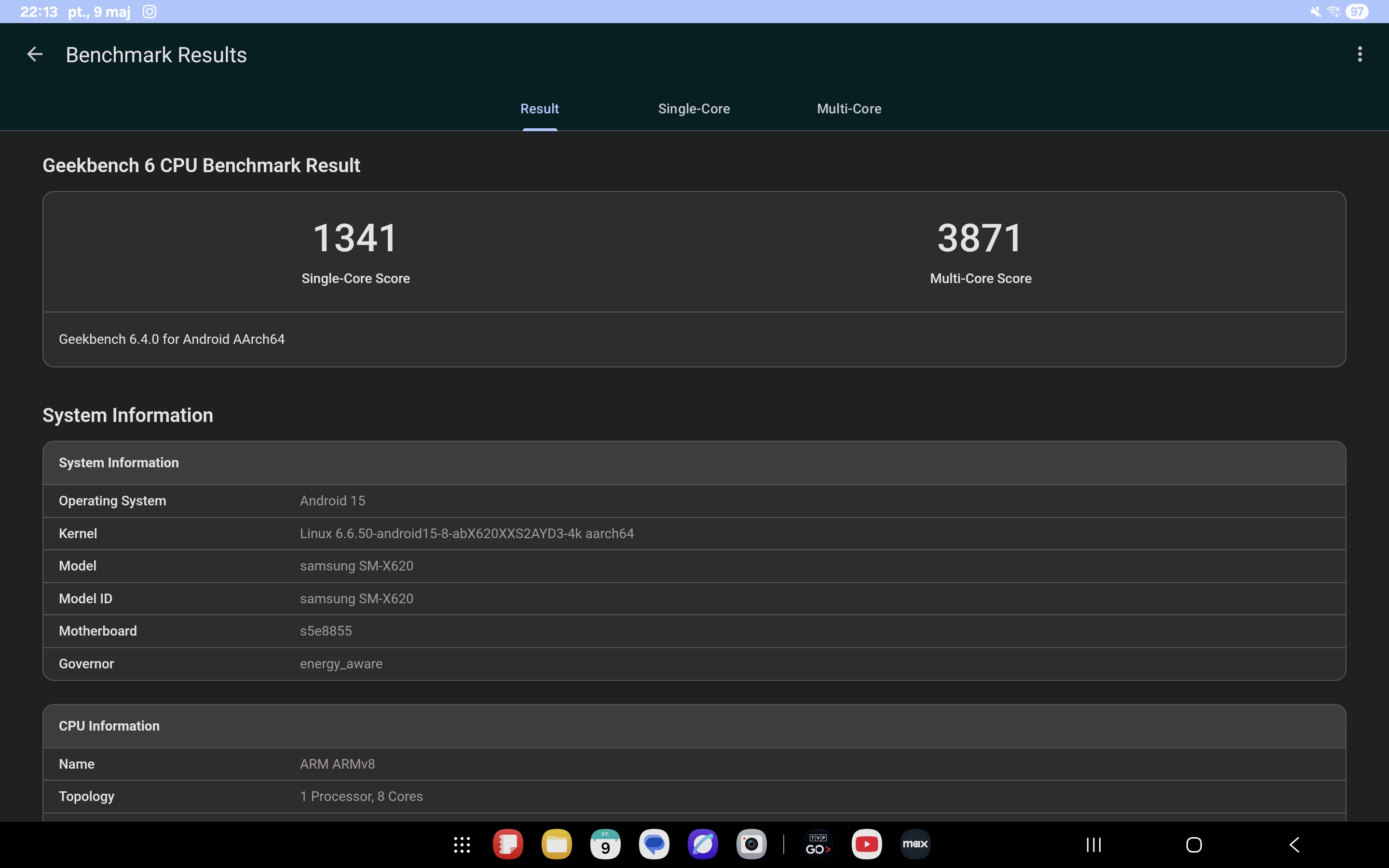Tap the status bar clock 22:13
This screenshot has width=1389, height=868.
tap(39, 12)
